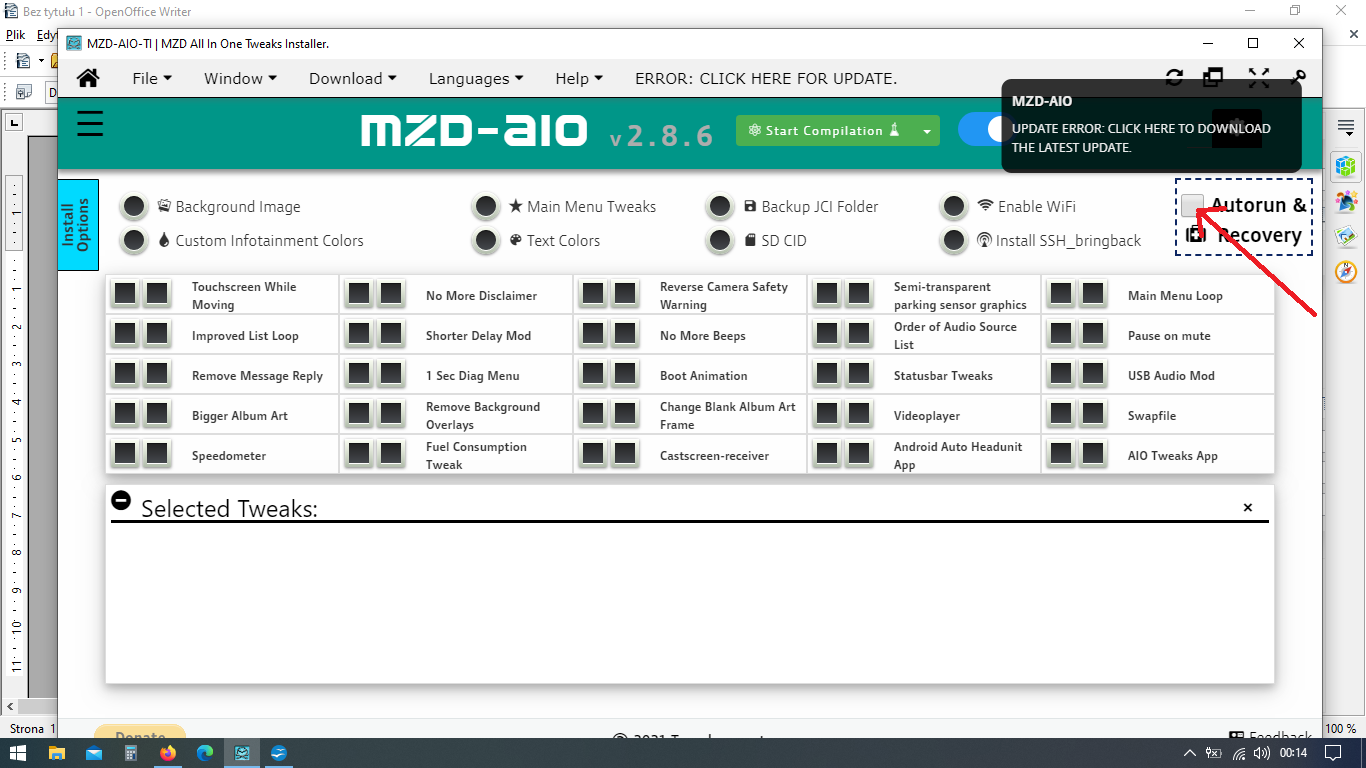Click the error update link in menu bar
The height and width of the screenshot is (768, 1366).
(x=766, y=78)
